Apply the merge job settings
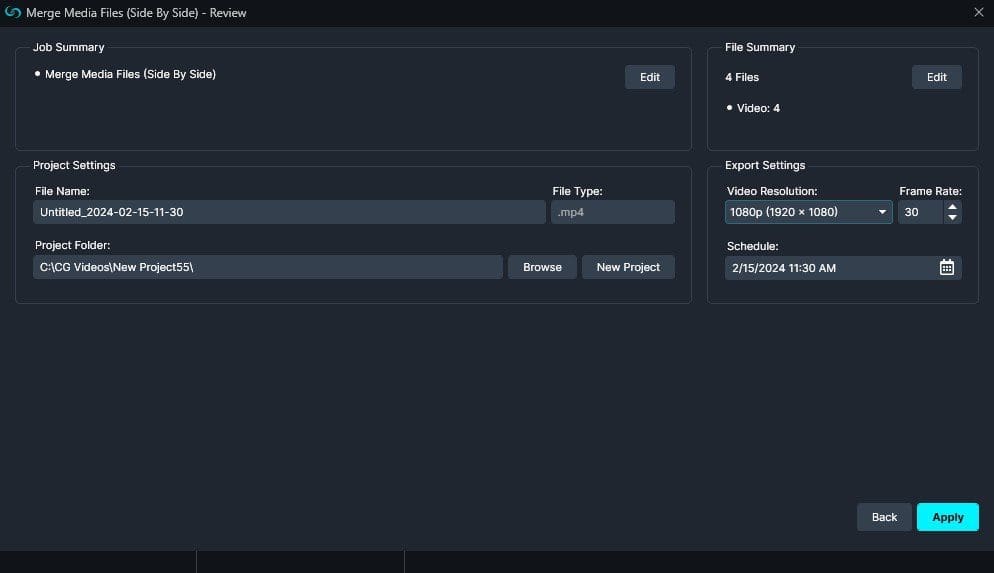The image size is (994, 573). (x=948, y=517)
